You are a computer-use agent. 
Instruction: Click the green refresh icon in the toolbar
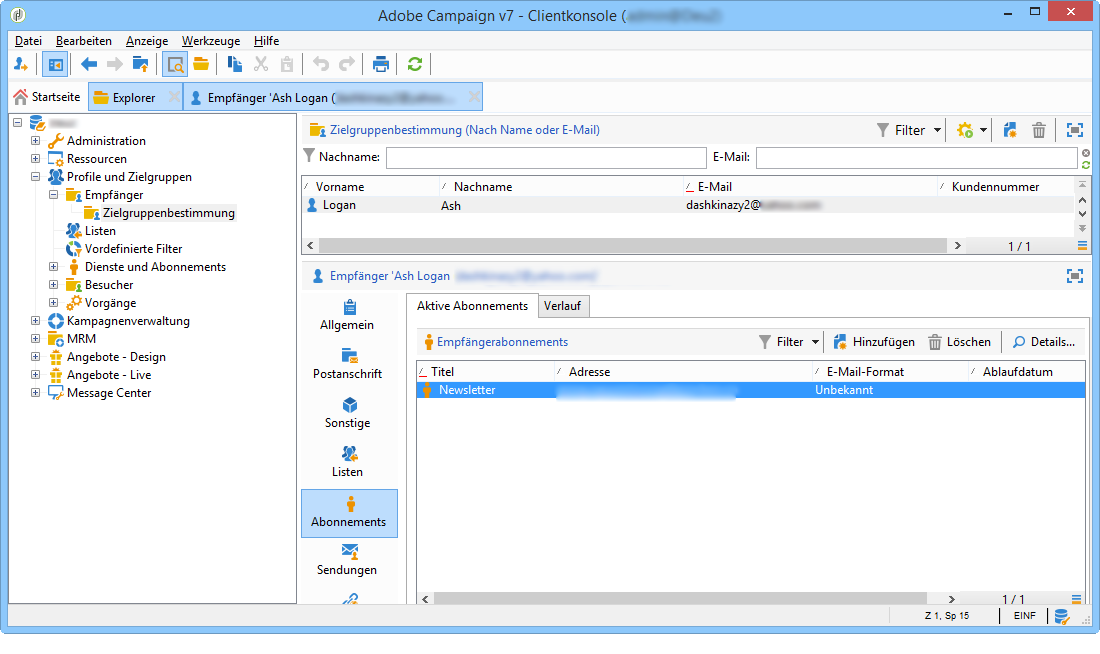click(415, 65)
